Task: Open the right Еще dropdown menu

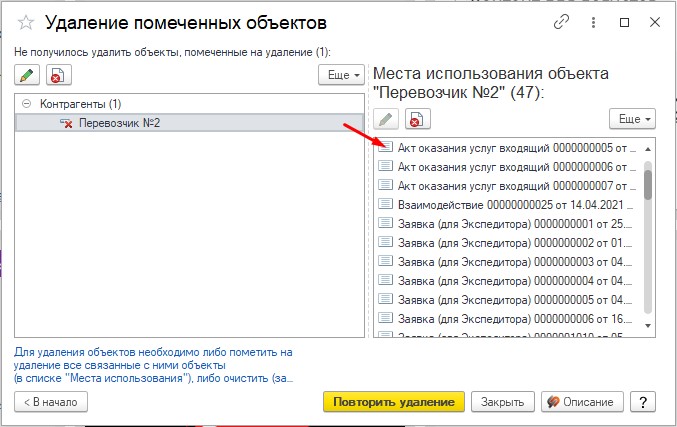Action: pos(633,119)
